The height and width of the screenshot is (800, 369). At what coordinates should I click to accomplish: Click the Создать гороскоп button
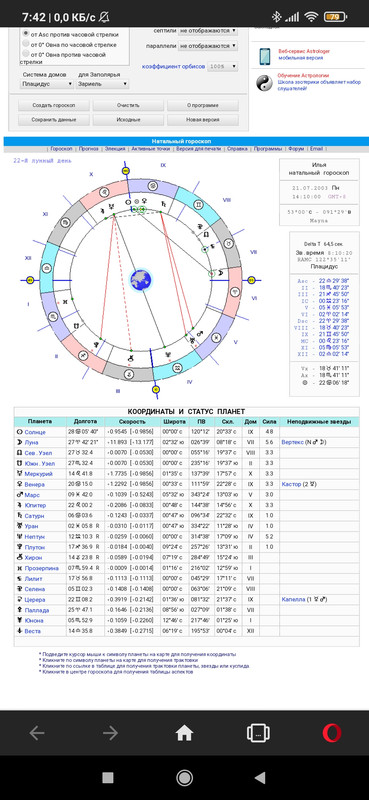(x=54, y=106)
